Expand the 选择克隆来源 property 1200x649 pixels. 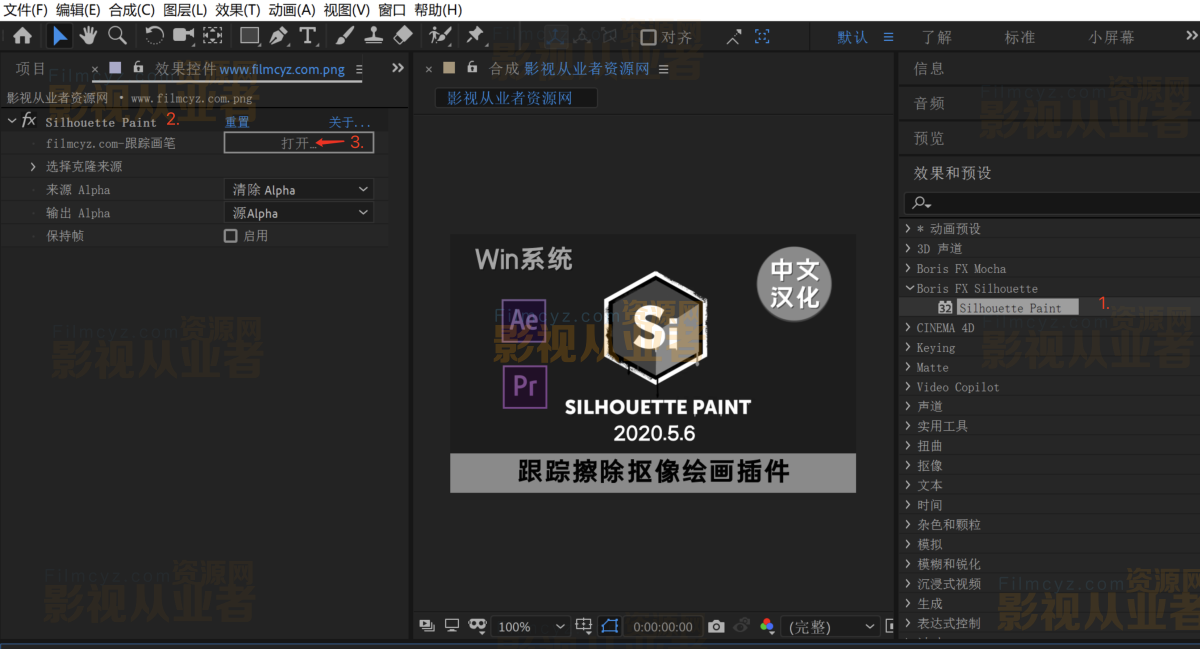click(x=33, y=166)
